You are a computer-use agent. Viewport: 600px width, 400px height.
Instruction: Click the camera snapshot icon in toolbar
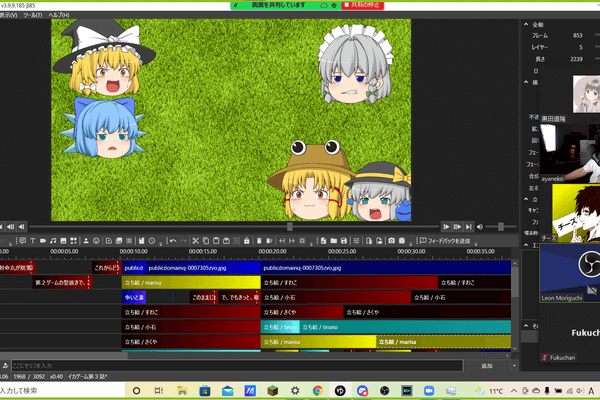pos(391,241)
